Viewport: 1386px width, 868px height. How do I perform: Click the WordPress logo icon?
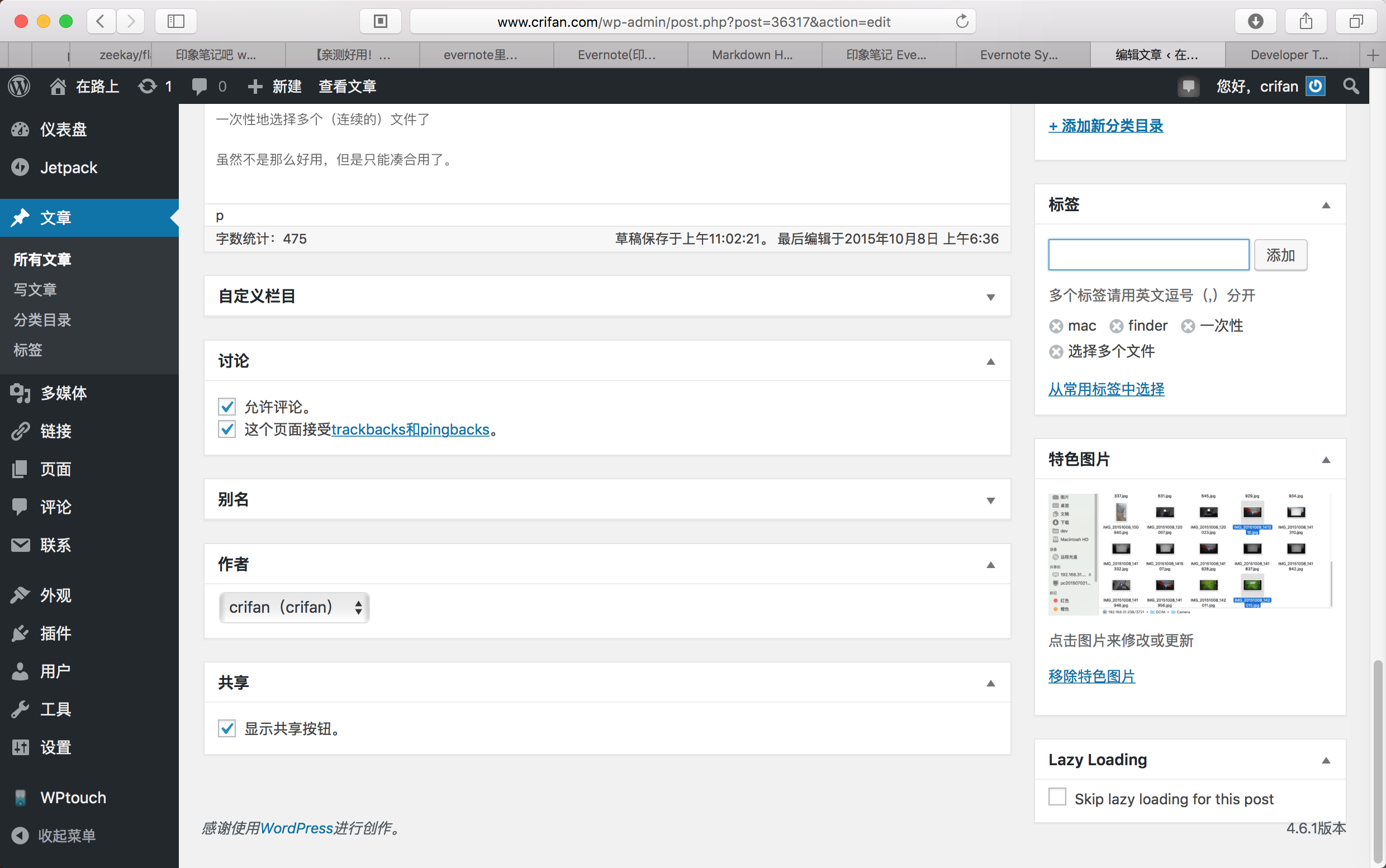click(x=19, y=87)
